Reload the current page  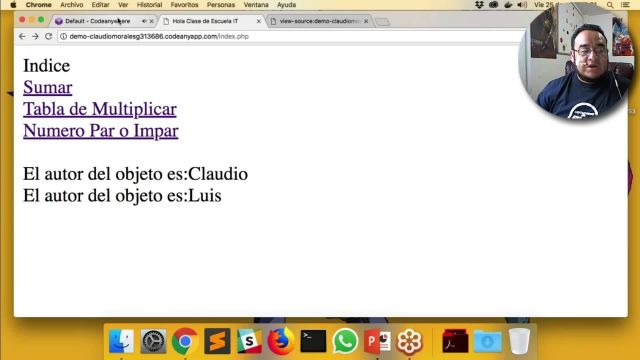(x=49, y=36)
